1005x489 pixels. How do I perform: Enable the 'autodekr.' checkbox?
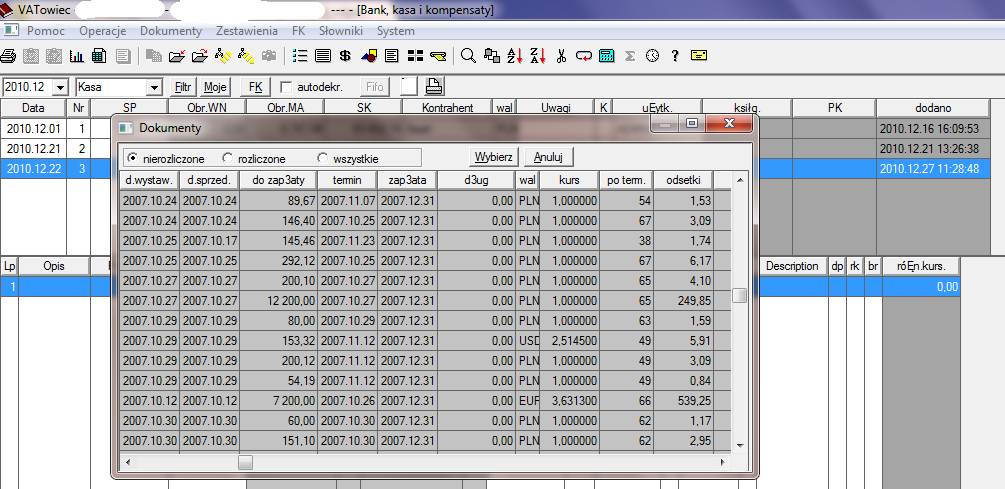[287, 87]
